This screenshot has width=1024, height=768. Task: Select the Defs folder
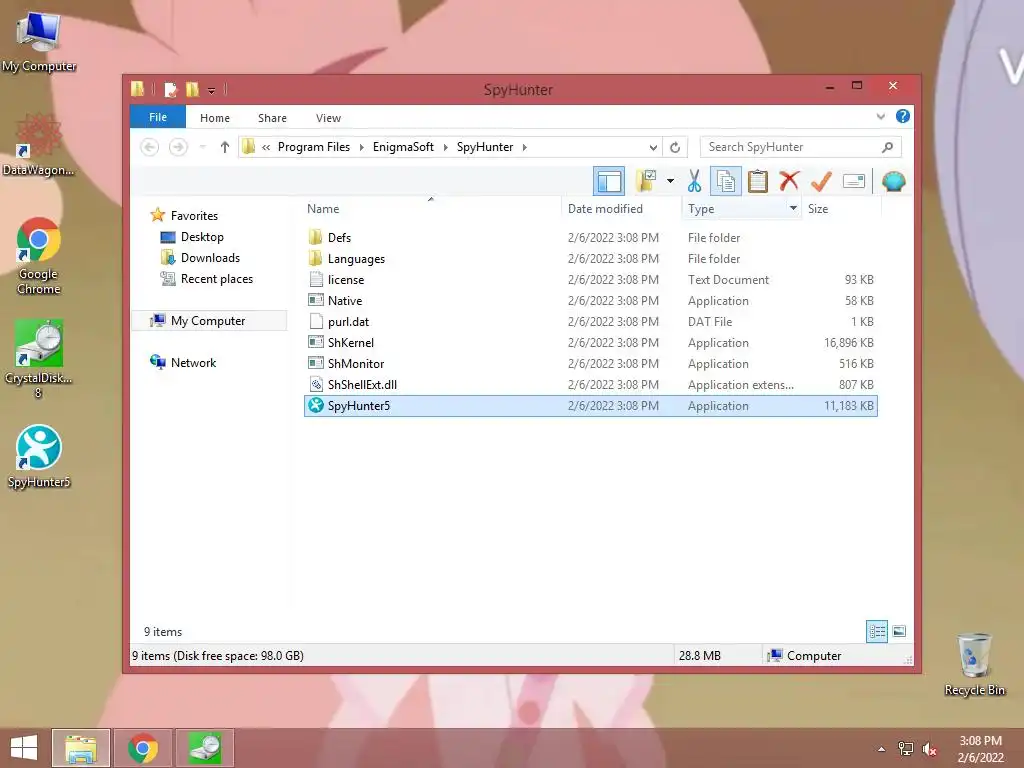590,238
